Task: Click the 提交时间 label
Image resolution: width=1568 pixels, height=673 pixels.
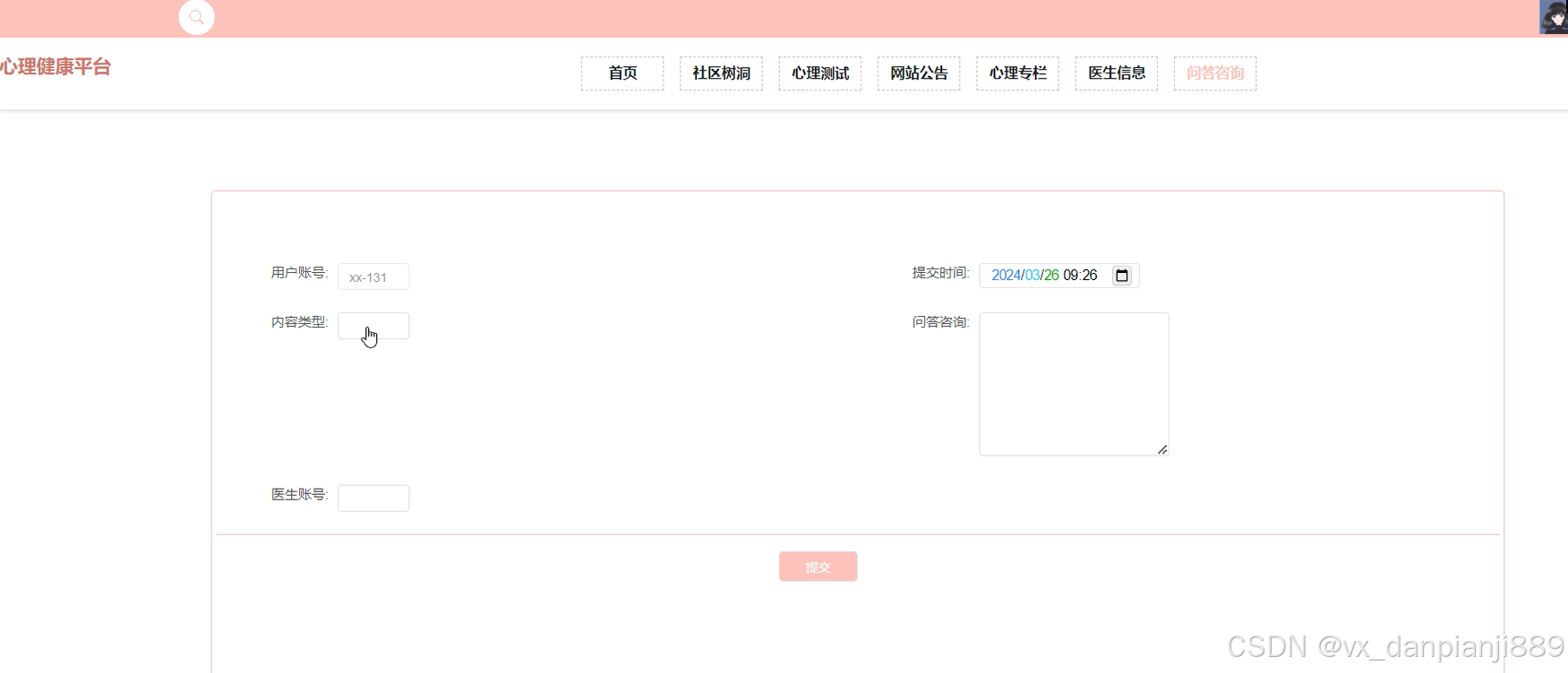Action: pos(940,272)
